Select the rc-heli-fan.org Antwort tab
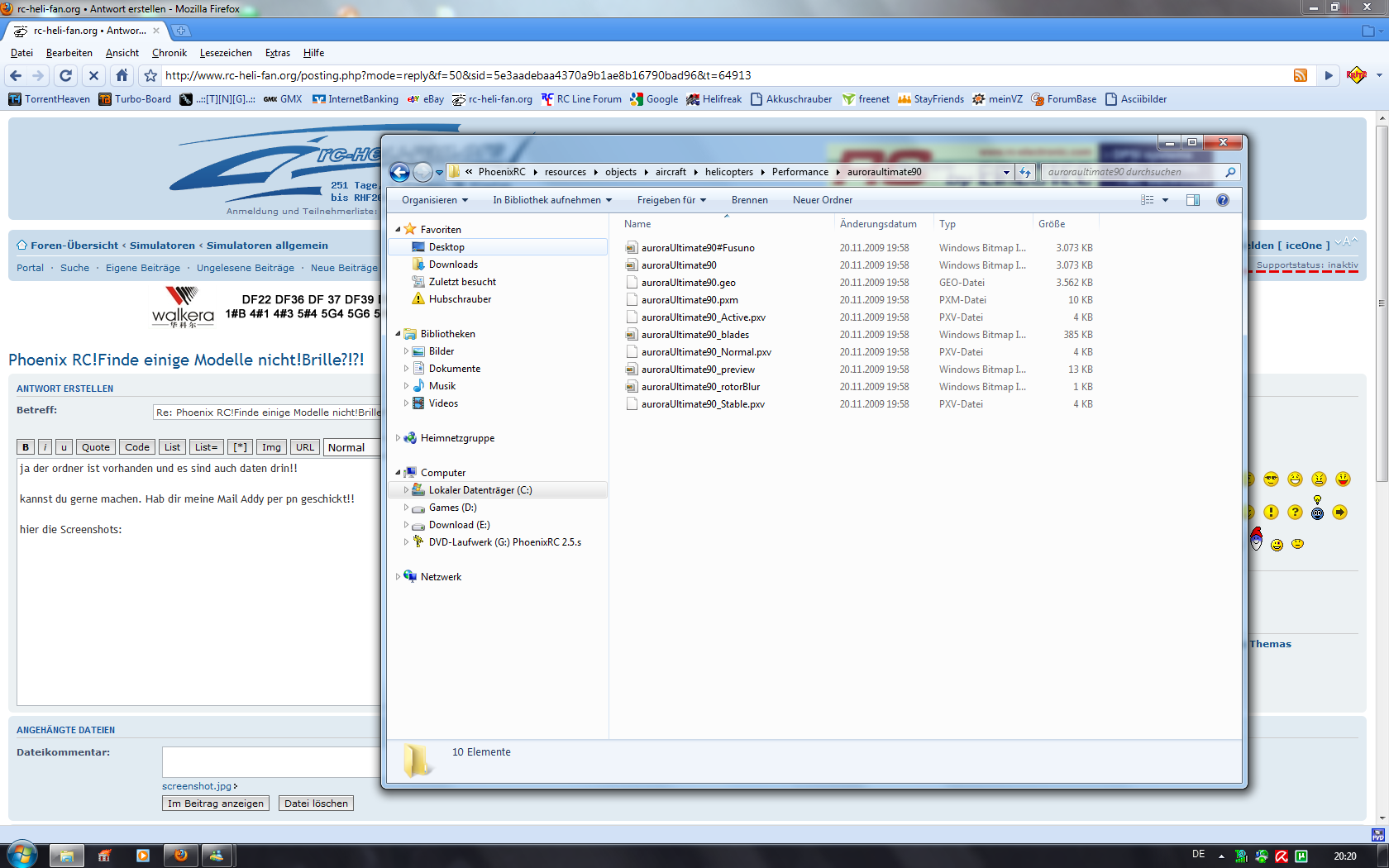The image size is (1389, 868). coord(87,31)
